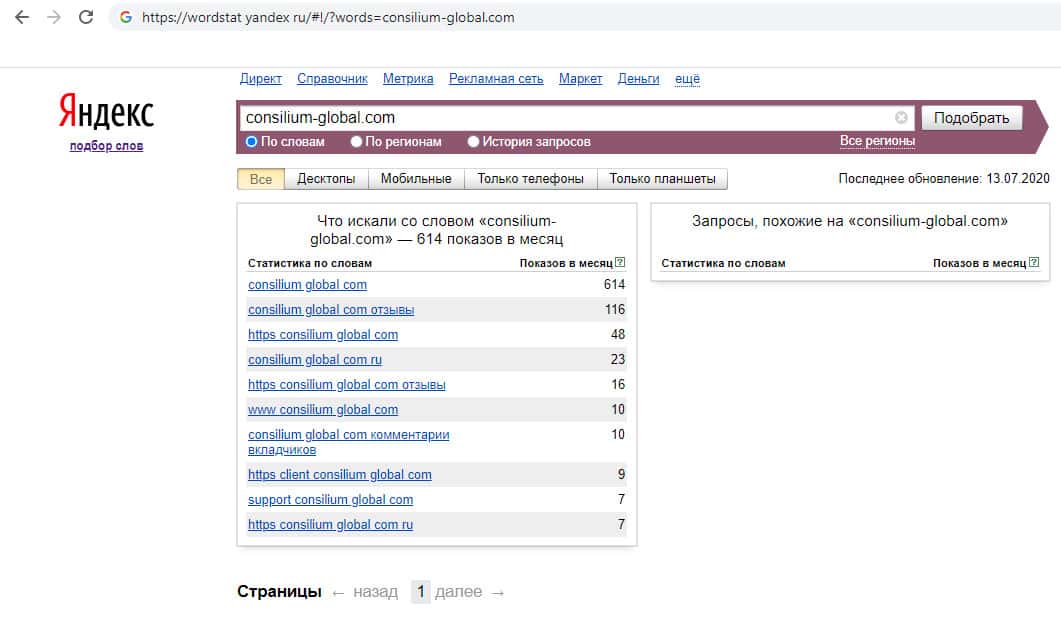The image size is (1061, 619).
Task: Click the Google icon in address bar
Action: (x=126, y=18)
